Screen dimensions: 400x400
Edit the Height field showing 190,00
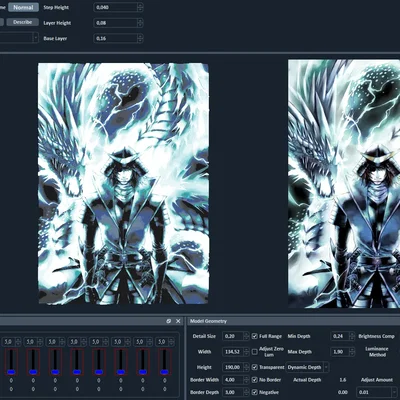233,367
